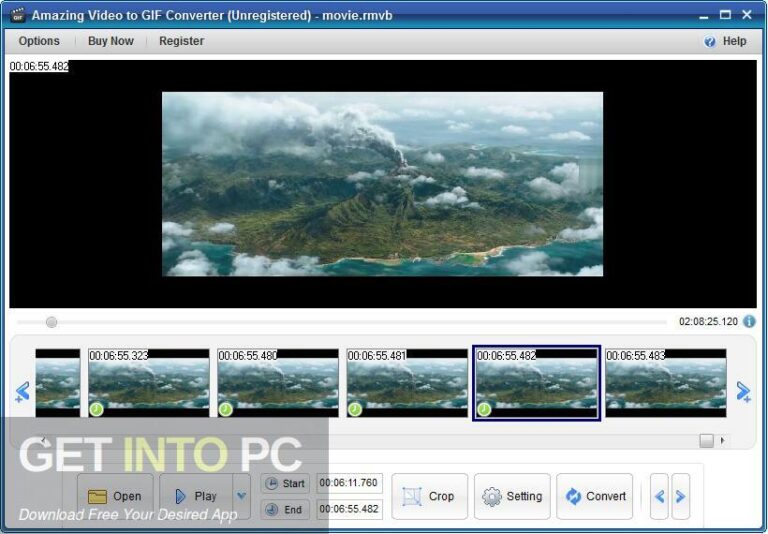Click the green clock icon on the 00:06:55.480 frame
The width and height of the screenshot is (768, 534).
(x=226, y=409)
